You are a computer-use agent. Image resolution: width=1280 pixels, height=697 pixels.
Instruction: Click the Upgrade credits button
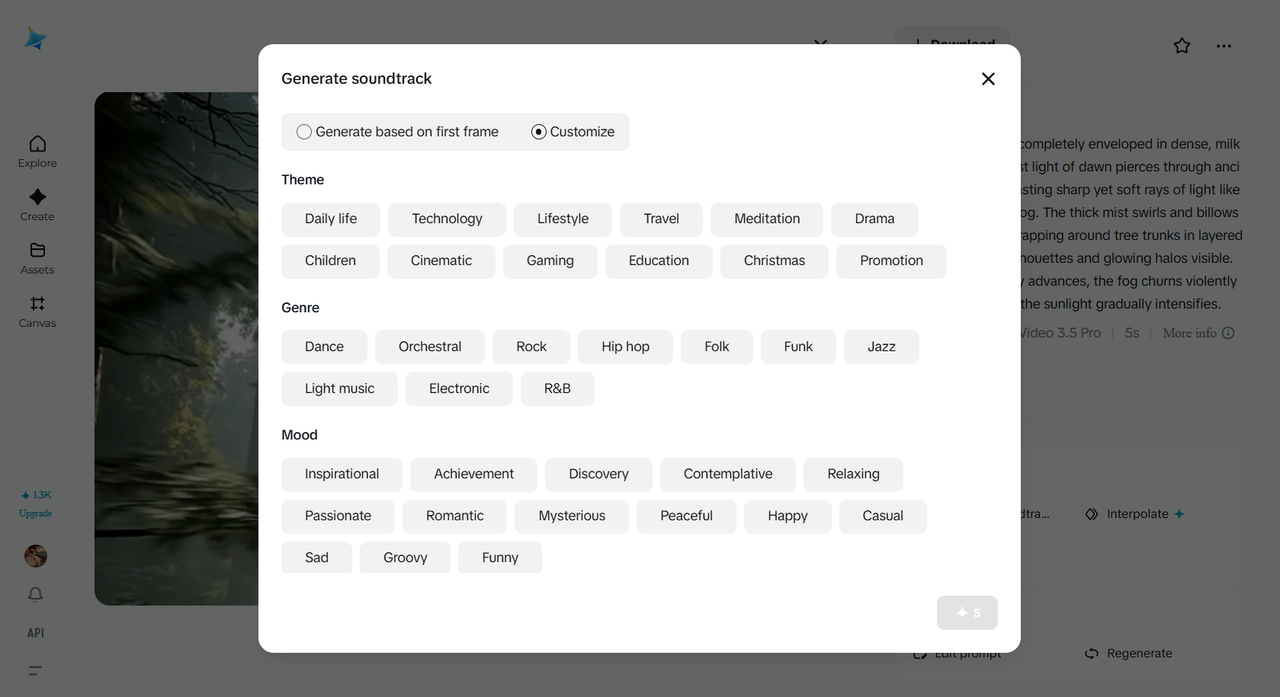35,504
